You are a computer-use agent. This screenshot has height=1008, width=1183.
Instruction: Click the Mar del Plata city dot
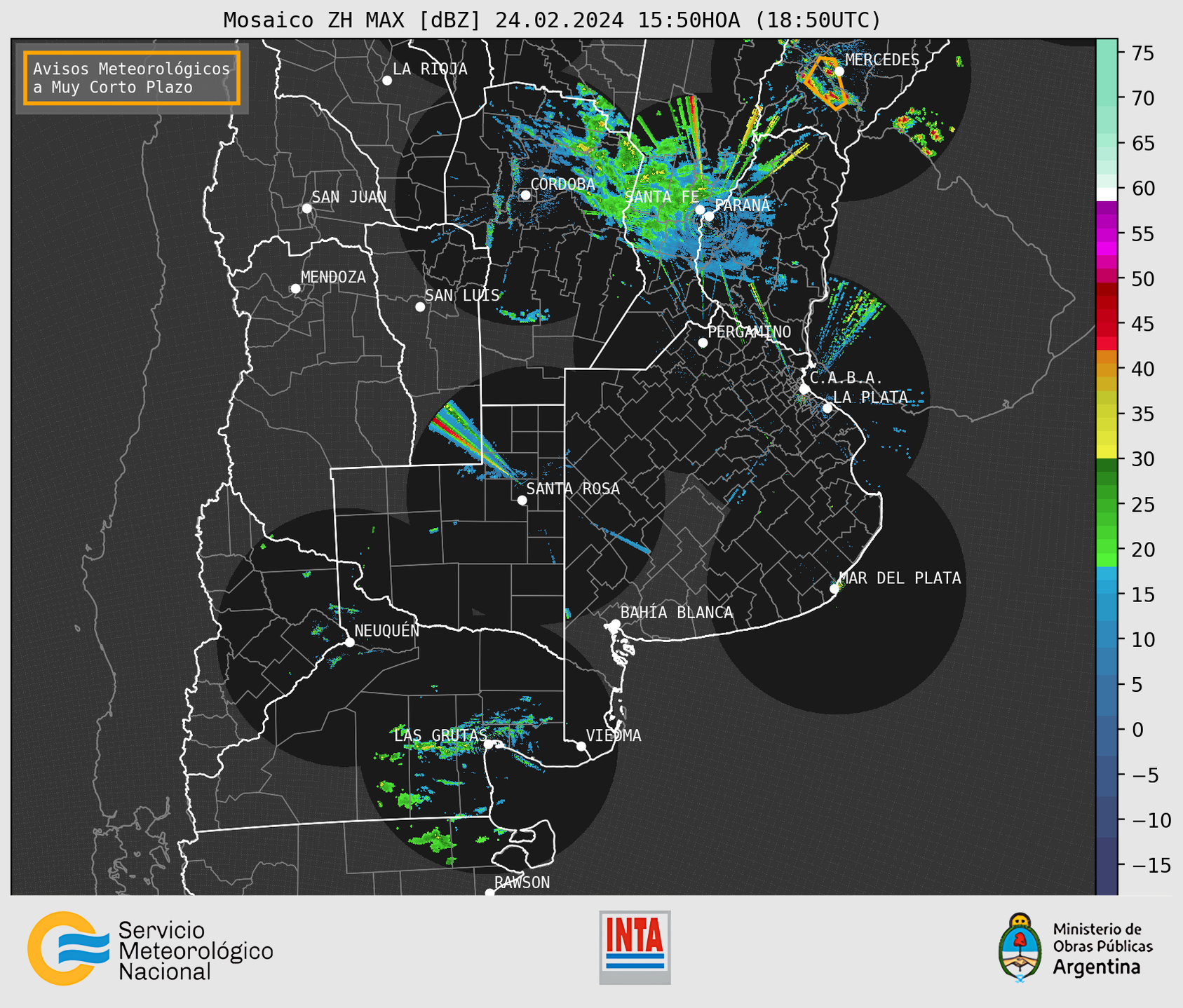click(x=834, y=589)
